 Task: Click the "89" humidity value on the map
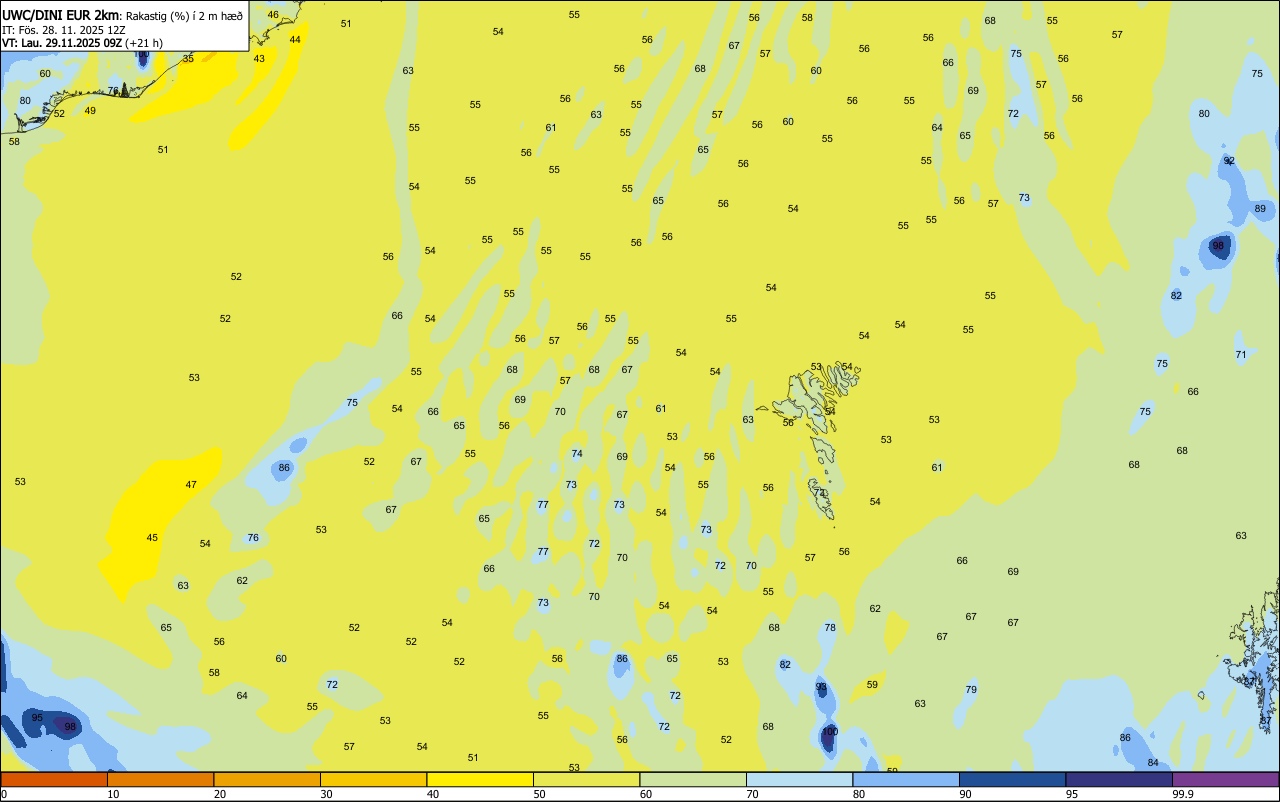(x=1260, y=209)
